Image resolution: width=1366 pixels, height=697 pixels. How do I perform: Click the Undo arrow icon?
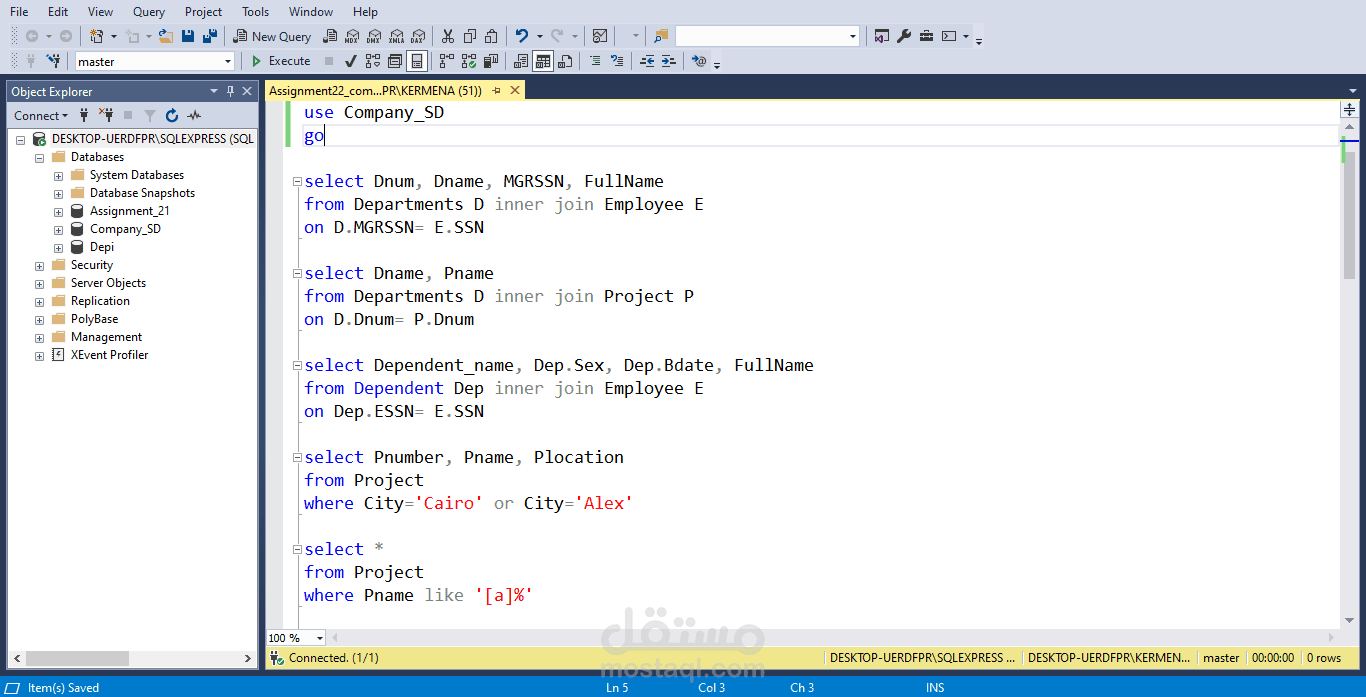pyautogui.click(x=521, y=36)
